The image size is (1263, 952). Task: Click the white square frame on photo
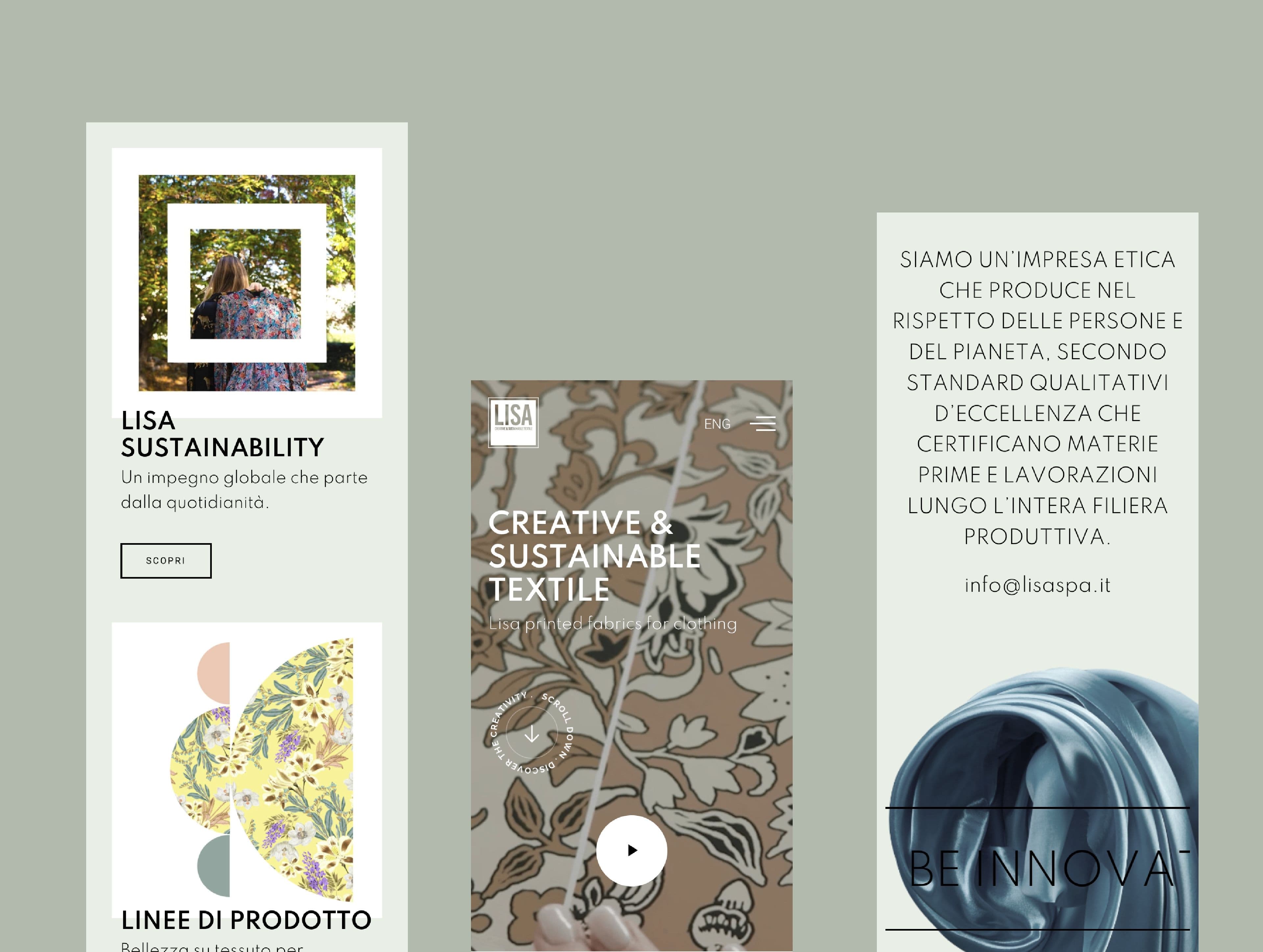pyautogui.click(x=247, y=283)
